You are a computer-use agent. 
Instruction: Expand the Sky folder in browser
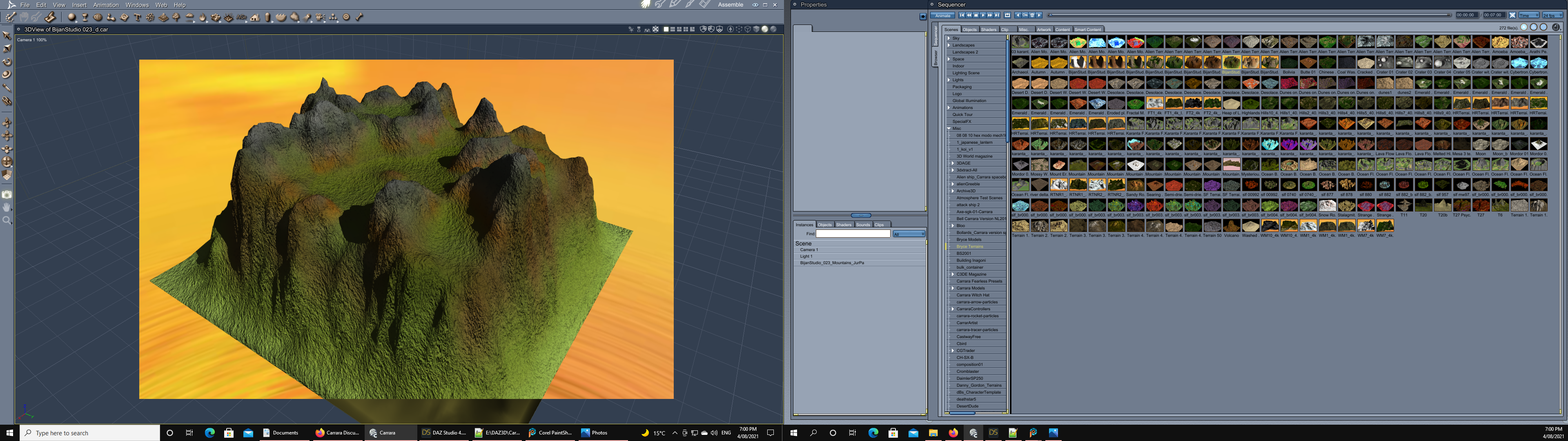point(948,38)
